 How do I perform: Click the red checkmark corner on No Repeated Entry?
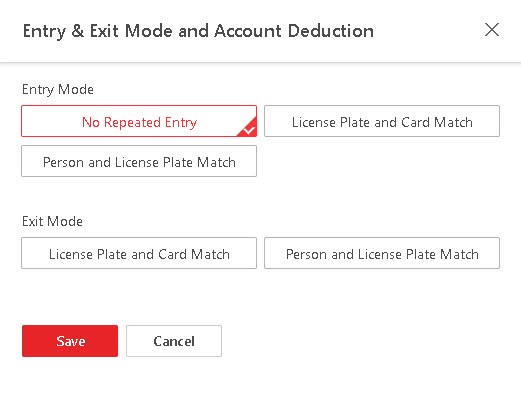[x=248, y=128]
